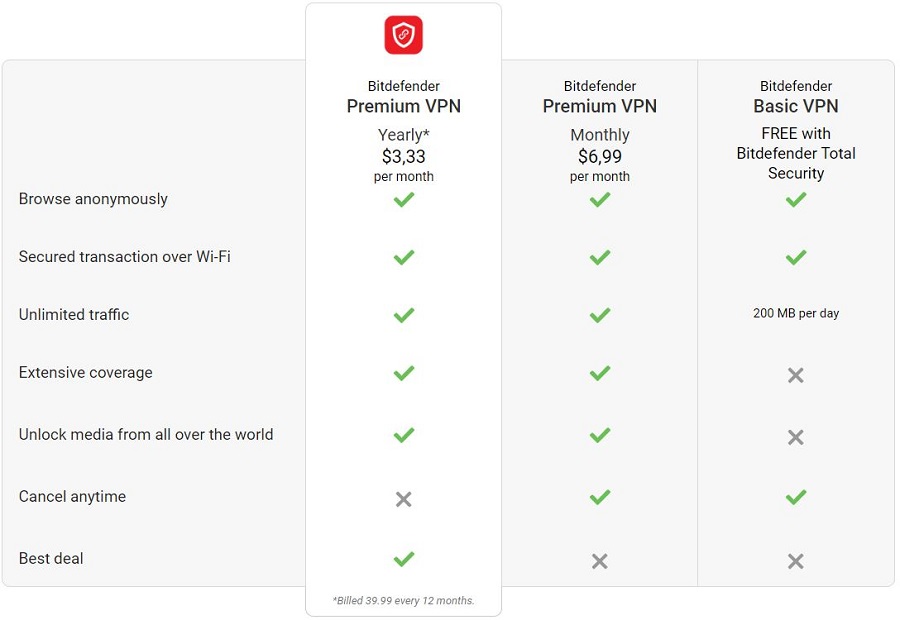Click the 200 MB per day text
900x620 pixels.
click(x=796, y=313)
